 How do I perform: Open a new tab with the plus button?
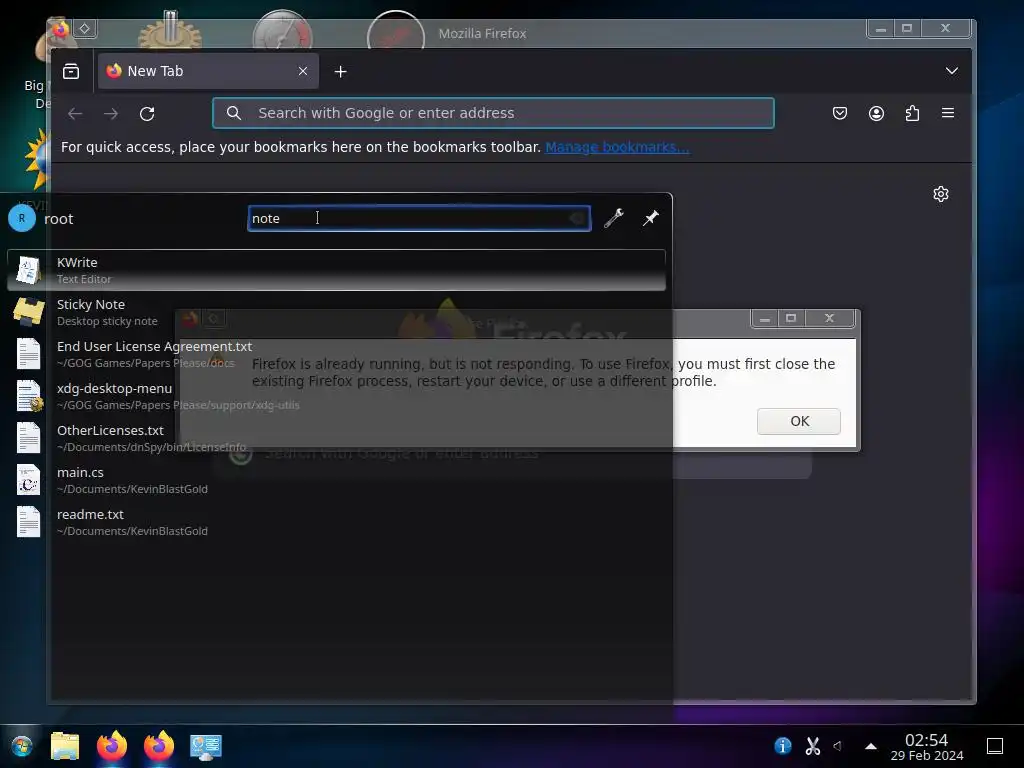point(340,72)
